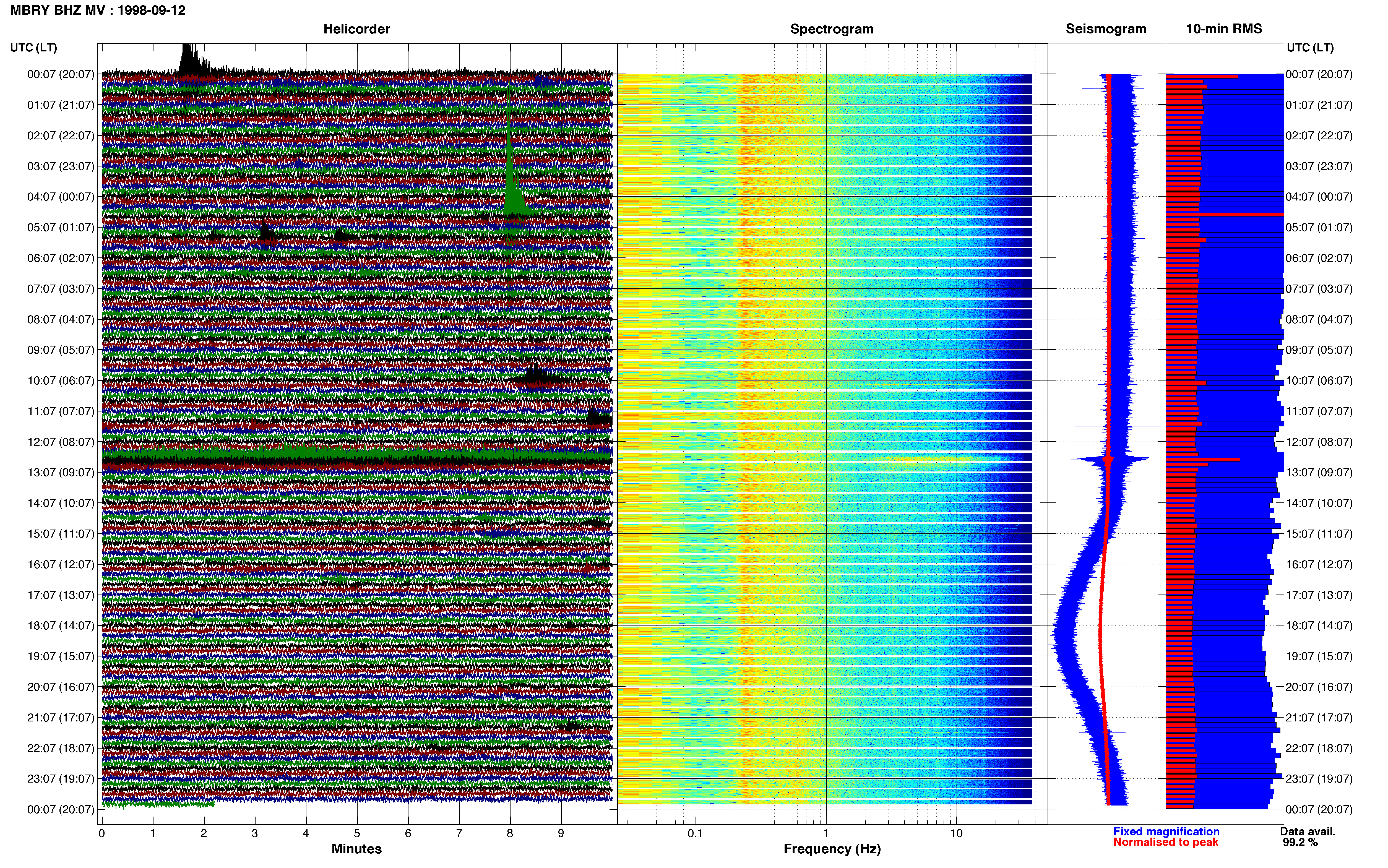The width and height of the screenshot is (1388, 868).
Task: Click the top '00:07 (20:07)' Helicorder time label
Action: [x=60, y=74]
